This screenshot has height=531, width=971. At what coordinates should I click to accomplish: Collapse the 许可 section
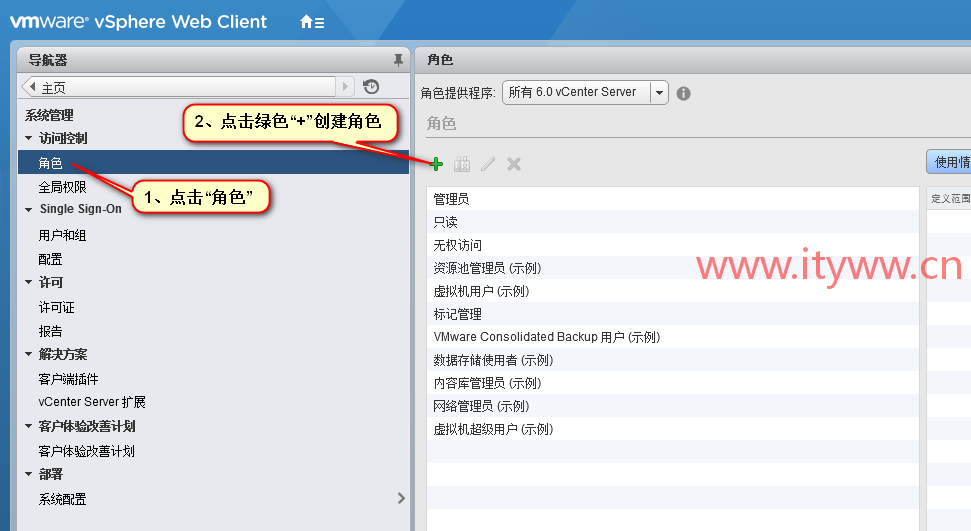28,283
